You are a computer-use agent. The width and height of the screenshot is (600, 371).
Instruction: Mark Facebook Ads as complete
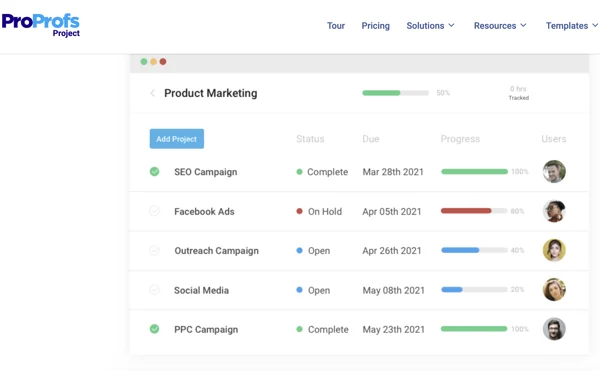[154, 211]
